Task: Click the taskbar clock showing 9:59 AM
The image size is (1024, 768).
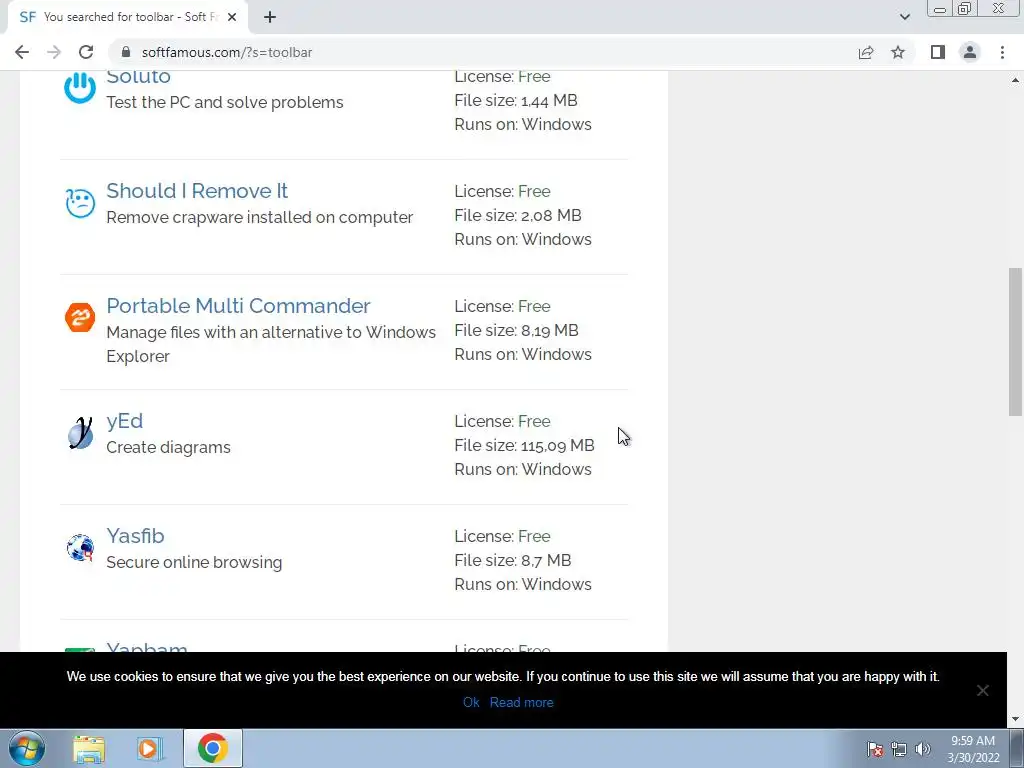Action: (973, 749)
